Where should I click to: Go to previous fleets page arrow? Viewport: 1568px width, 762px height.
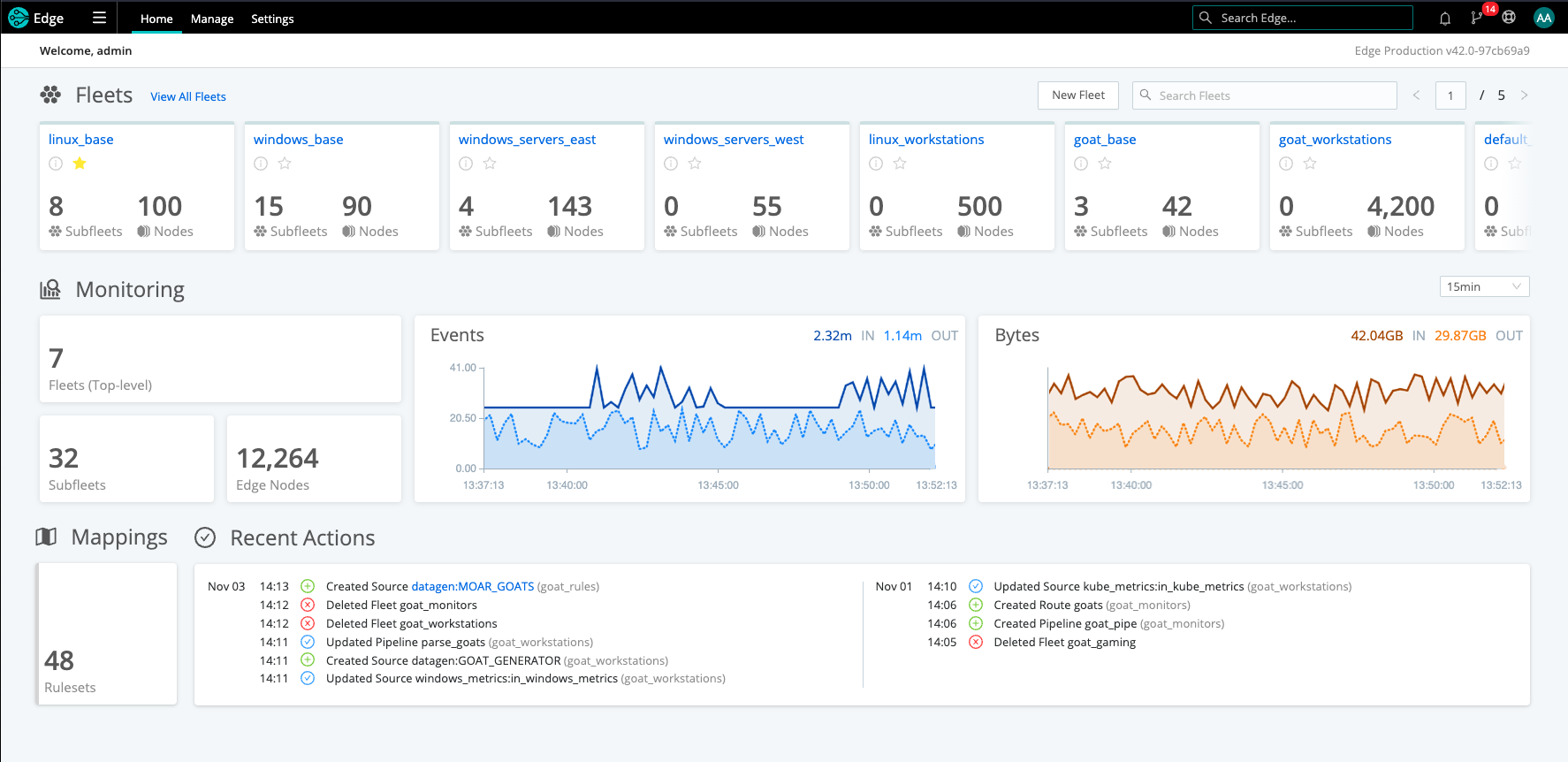(1416, 95)
